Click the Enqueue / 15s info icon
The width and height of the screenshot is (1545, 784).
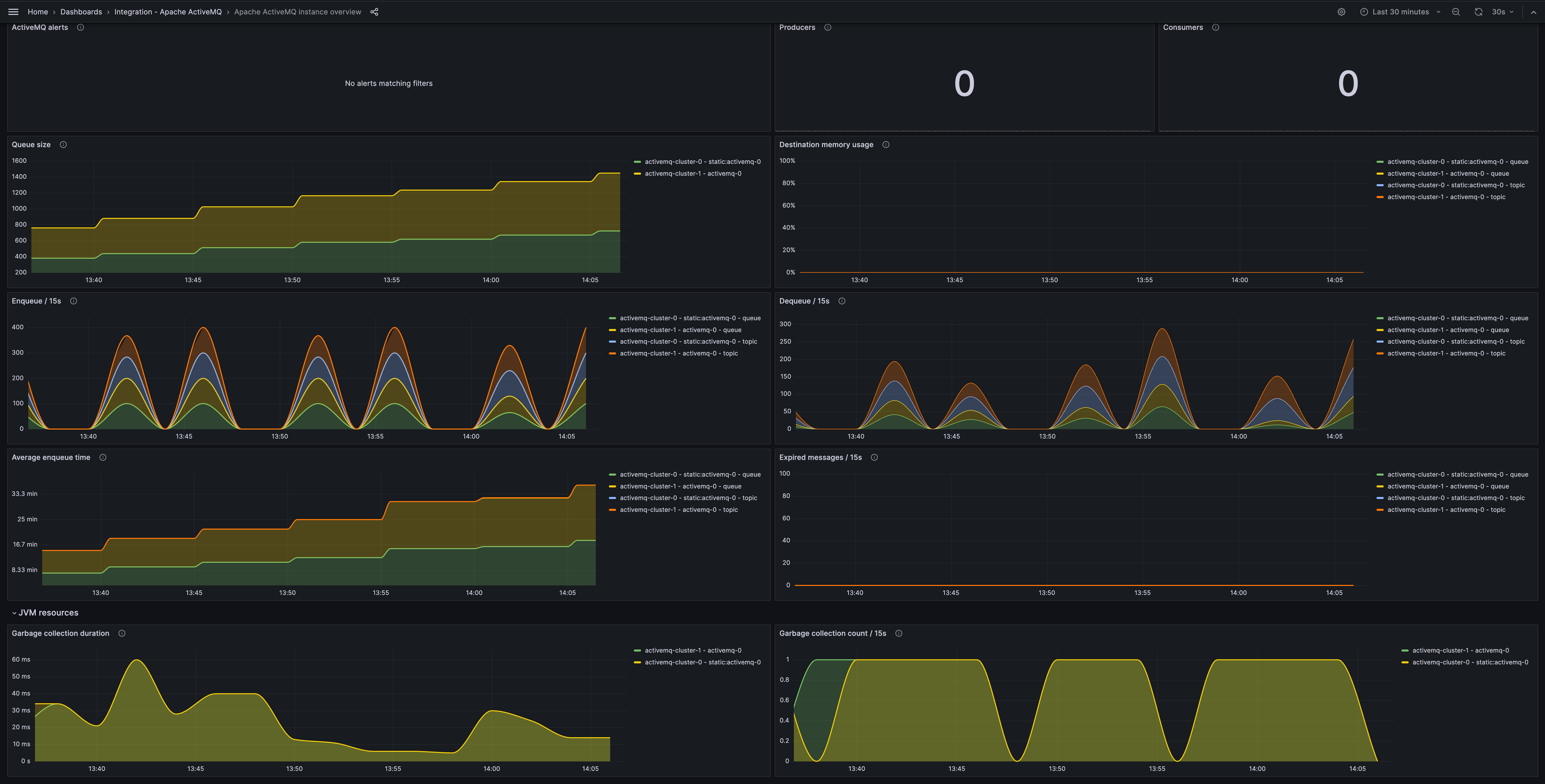(73, 300)
